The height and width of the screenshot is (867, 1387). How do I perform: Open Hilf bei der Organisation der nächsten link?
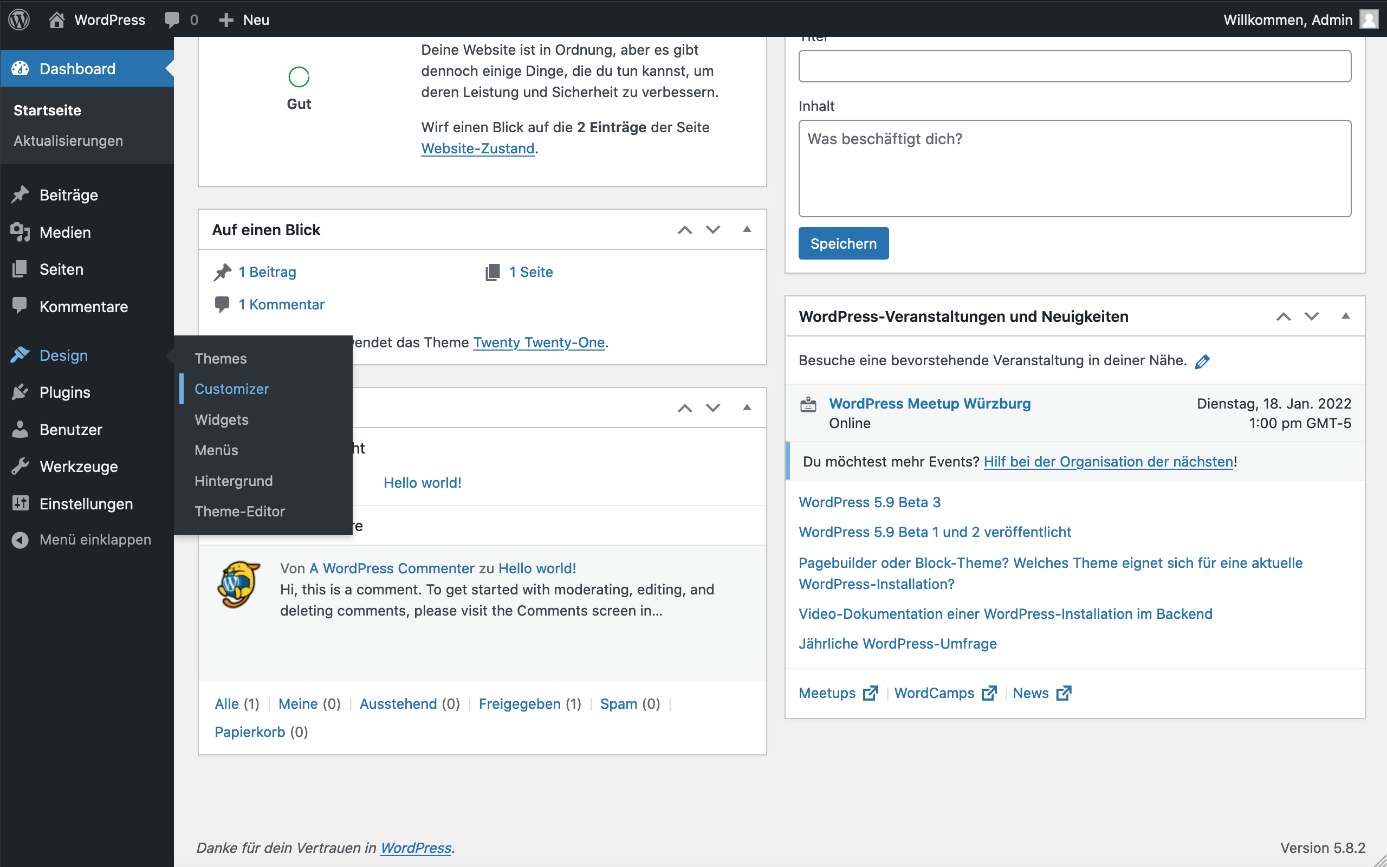tap(1109, 462)
